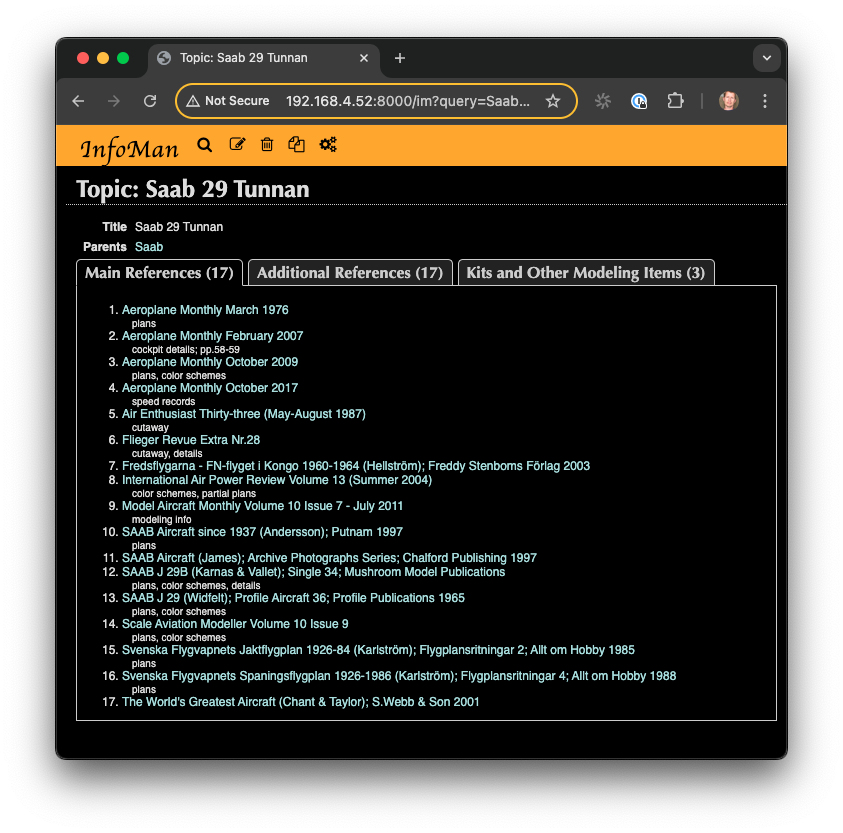Screen dimensions: 843x833
Task: Open the Chrome three-dot menu
Action: (x=765, y=101)
